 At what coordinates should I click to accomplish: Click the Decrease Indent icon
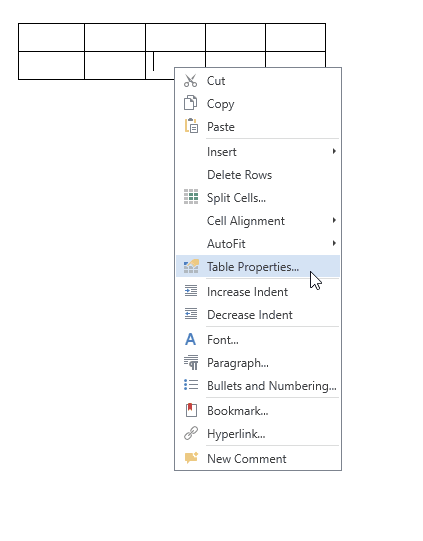pos(191,314)
